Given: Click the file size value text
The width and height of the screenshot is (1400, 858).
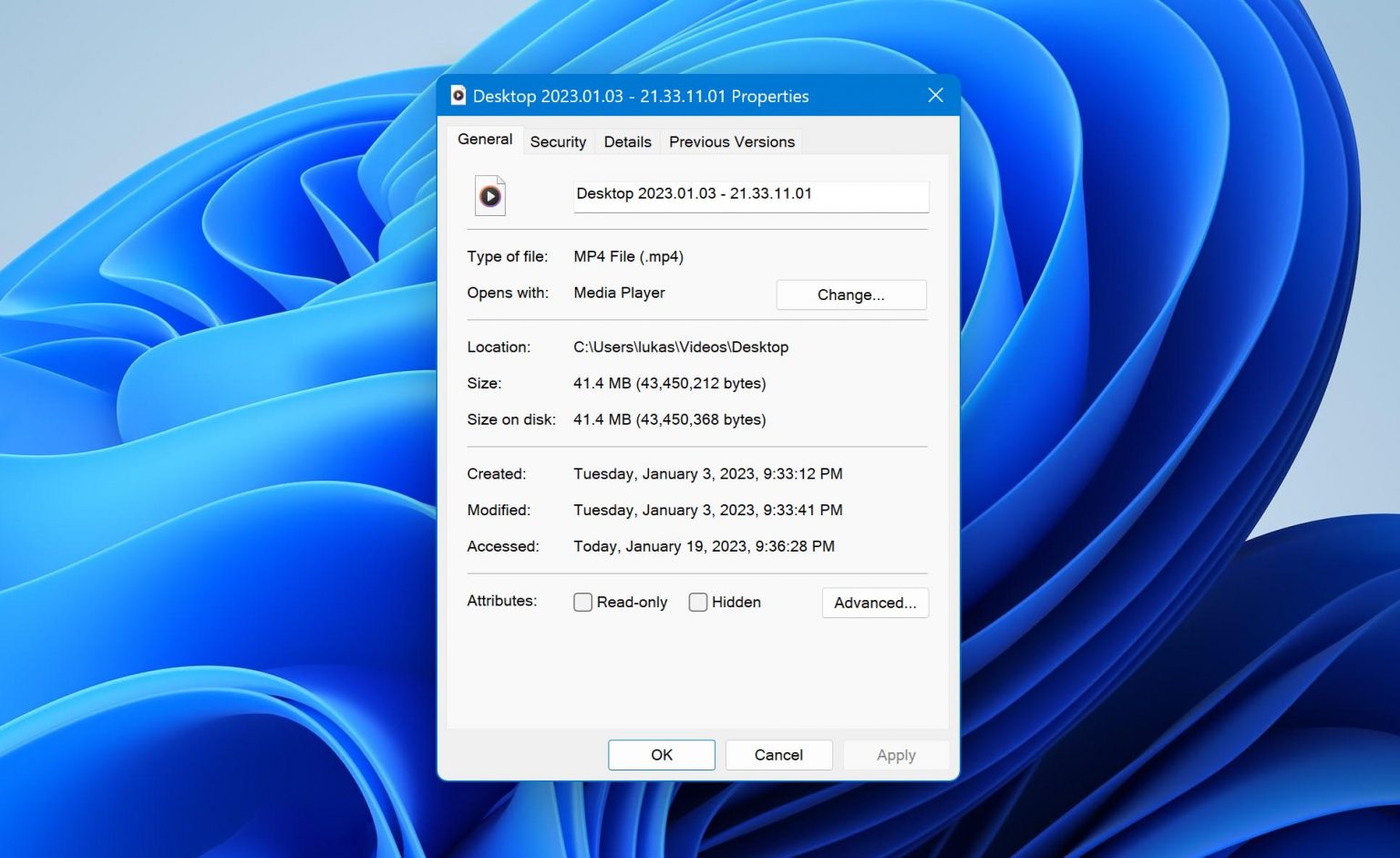Looking at the screenshot, I should point(669,383).
